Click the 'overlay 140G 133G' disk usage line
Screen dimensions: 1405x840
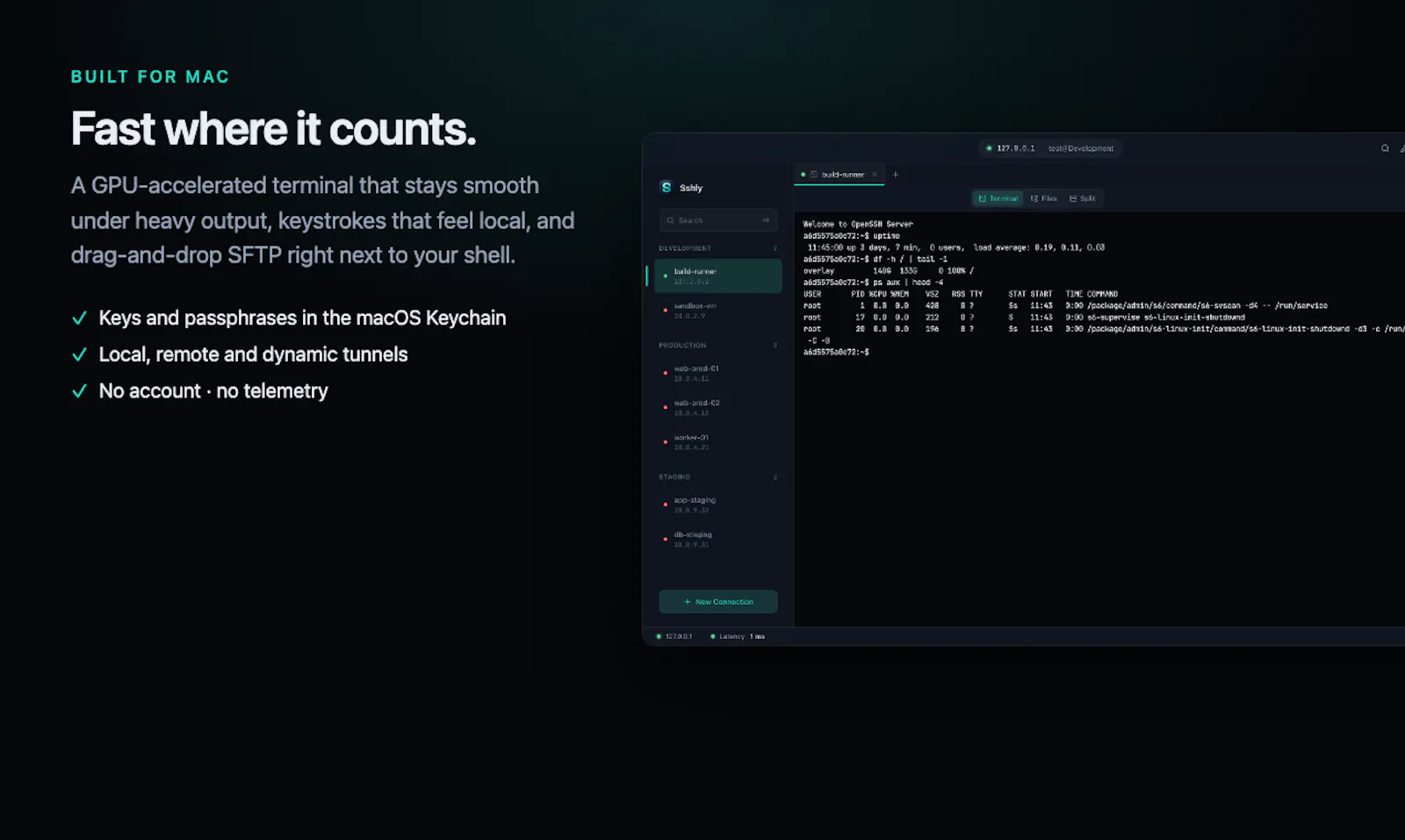tap(888, 270)
